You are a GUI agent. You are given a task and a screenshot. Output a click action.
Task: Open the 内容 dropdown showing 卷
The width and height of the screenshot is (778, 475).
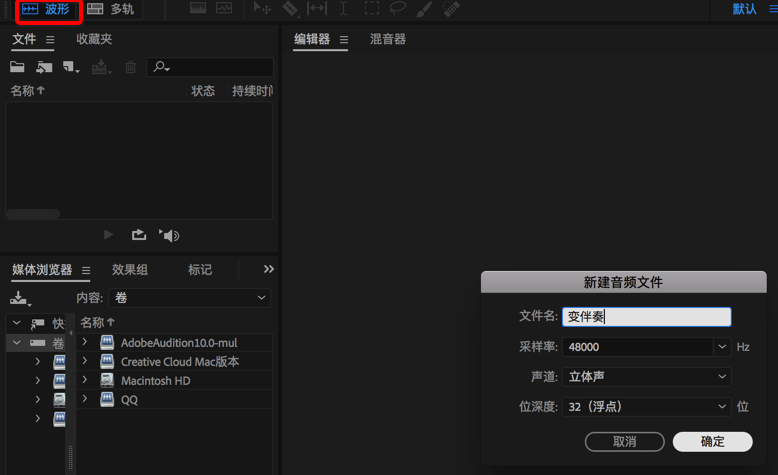[x=190, y=298]
